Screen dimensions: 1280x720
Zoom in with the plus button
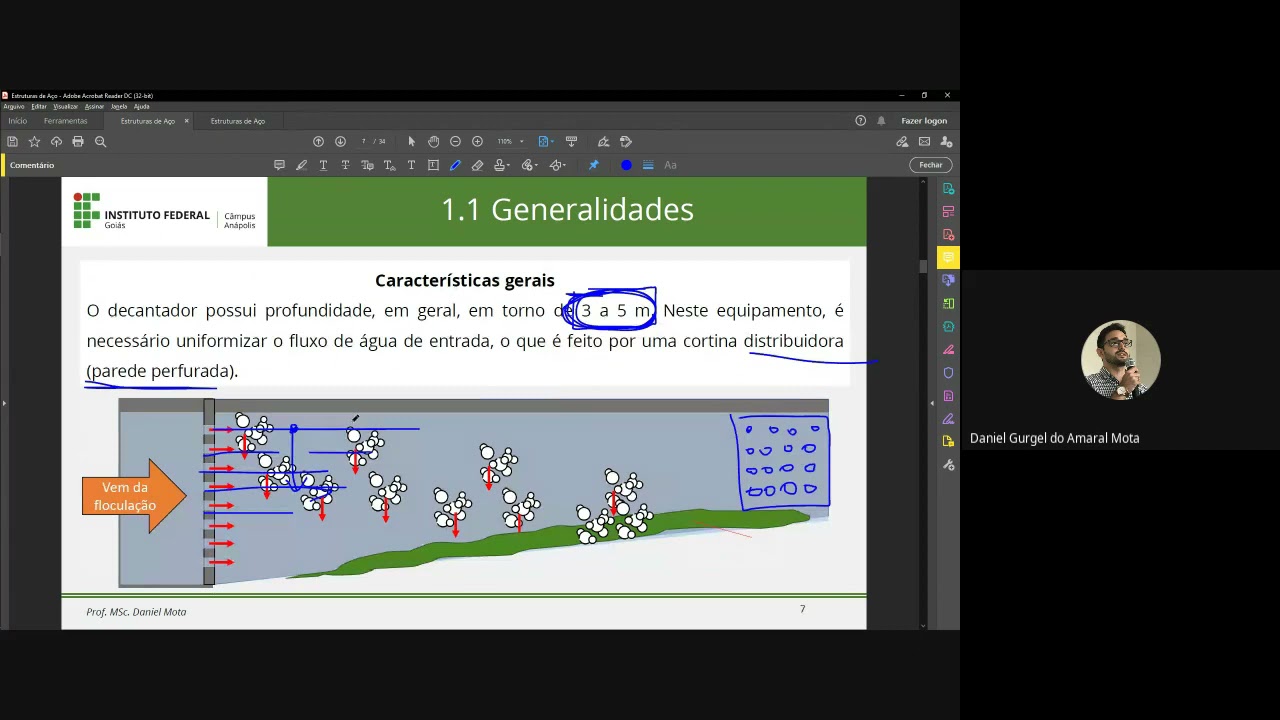point(477,141)
